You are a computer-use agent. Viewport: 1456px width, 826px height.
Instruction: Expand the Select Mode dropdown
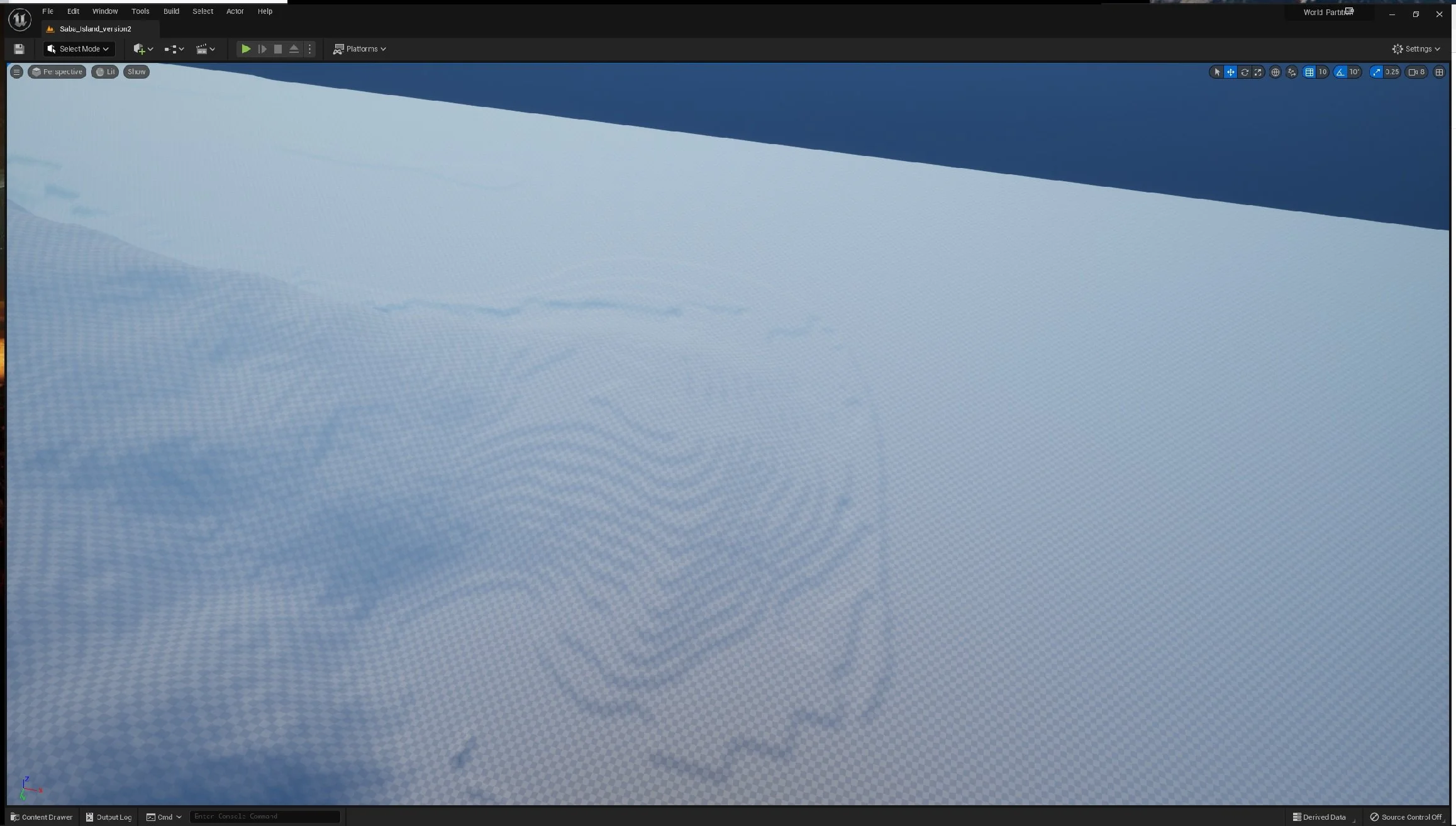point(79,49)
